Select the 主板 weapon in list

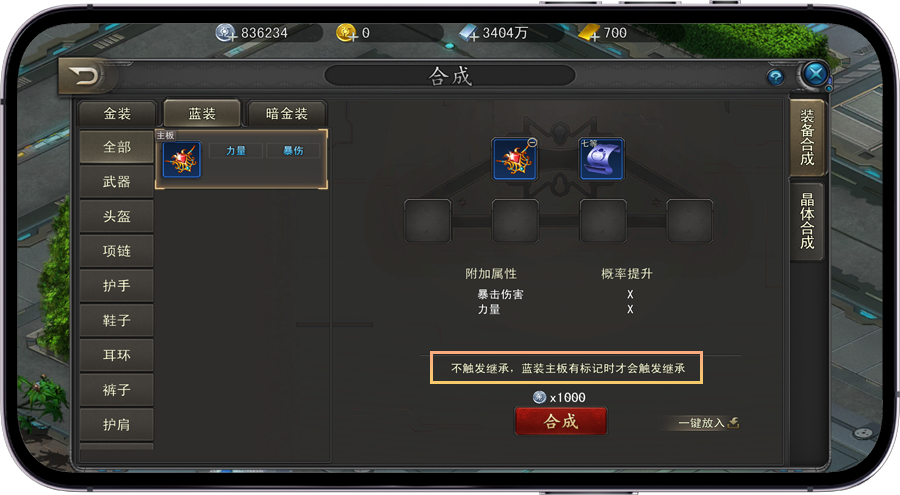coord(181,159)
